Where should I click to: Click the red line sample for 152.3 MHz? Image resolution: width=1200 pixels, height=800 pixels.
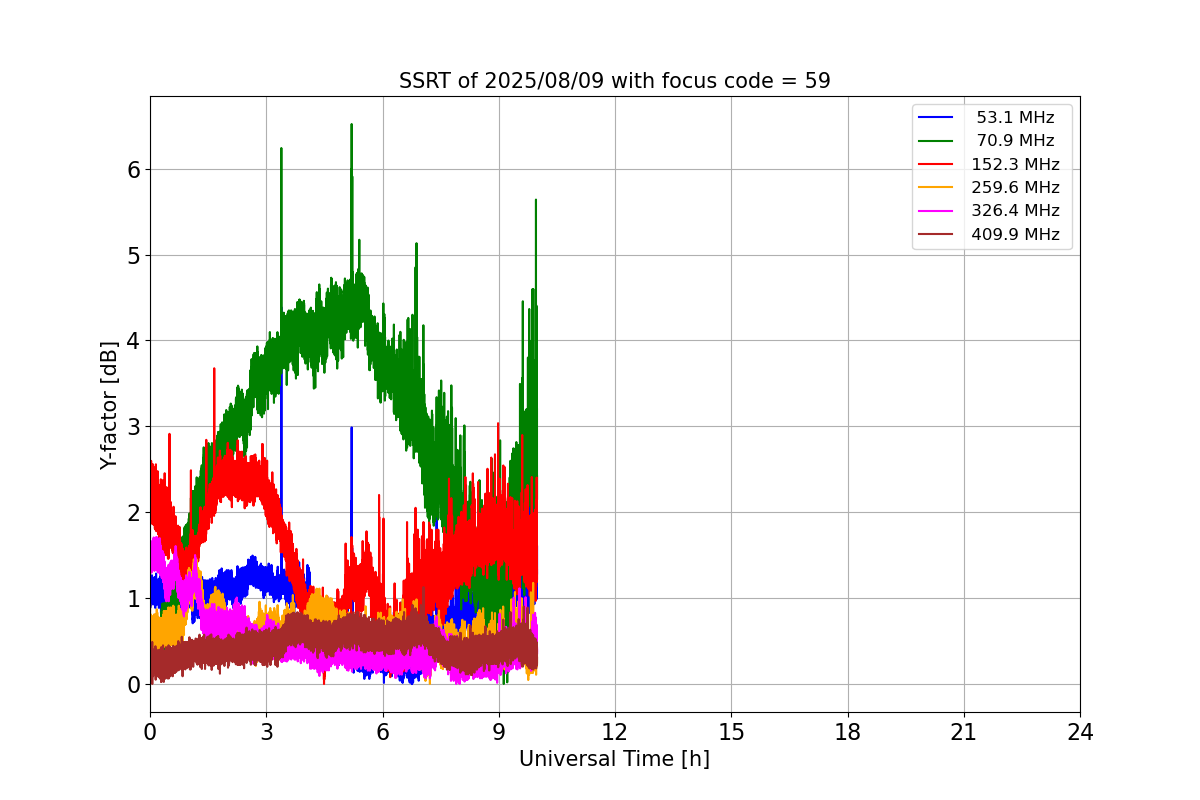(x=936, y=164)
